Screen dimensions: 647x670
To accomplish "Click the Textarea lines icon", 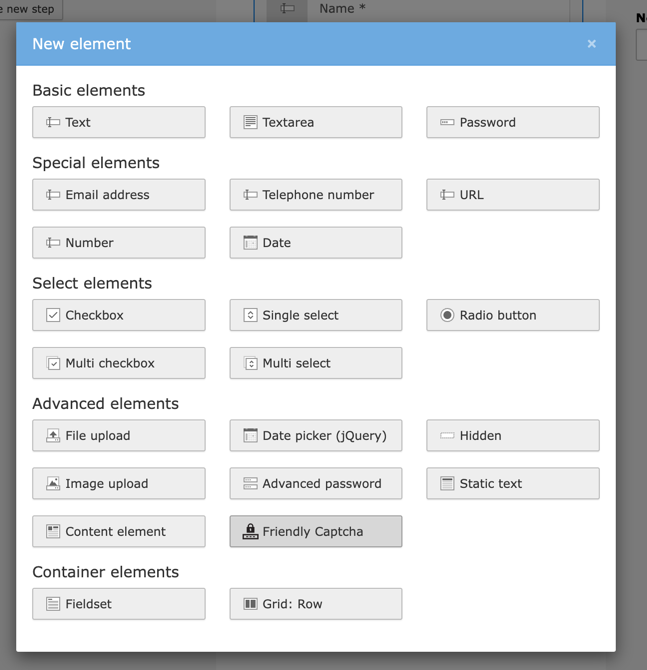I will click(x=250, y=123).
